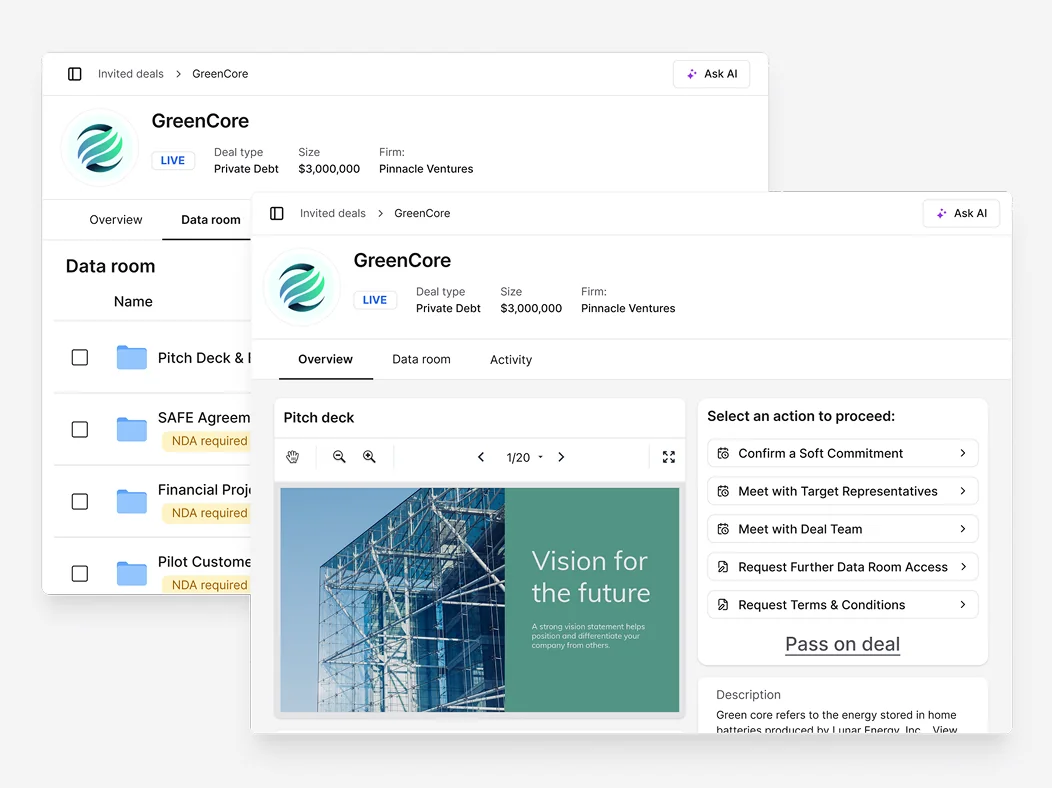Toggle sidebar panel in back window
Viewport: 1052px width, 788px height.
[75, 74]
